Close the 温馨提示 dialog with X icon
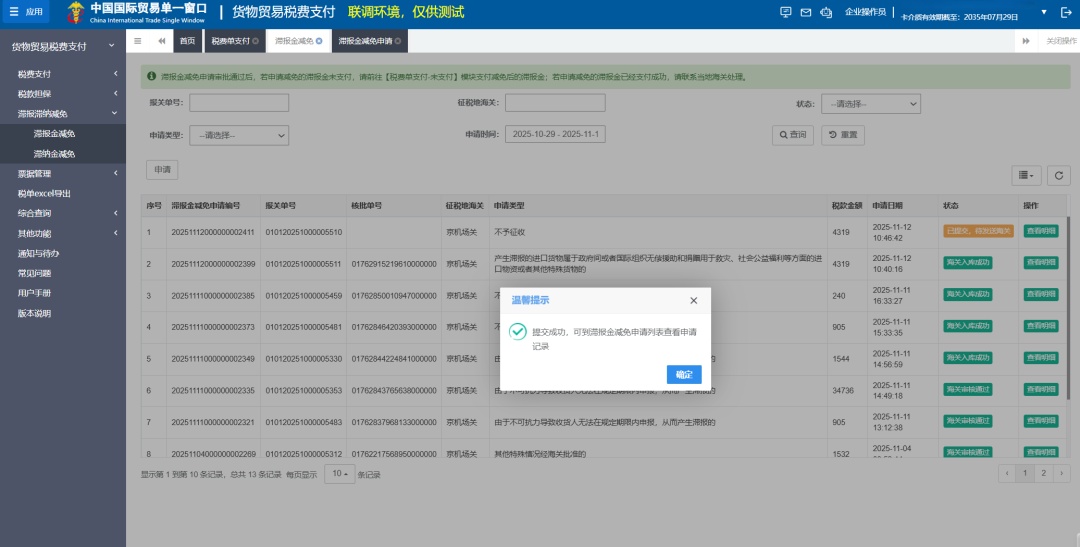Viewport: 1080px width, 547px height. pyautogui.click(x=693, y=300)
